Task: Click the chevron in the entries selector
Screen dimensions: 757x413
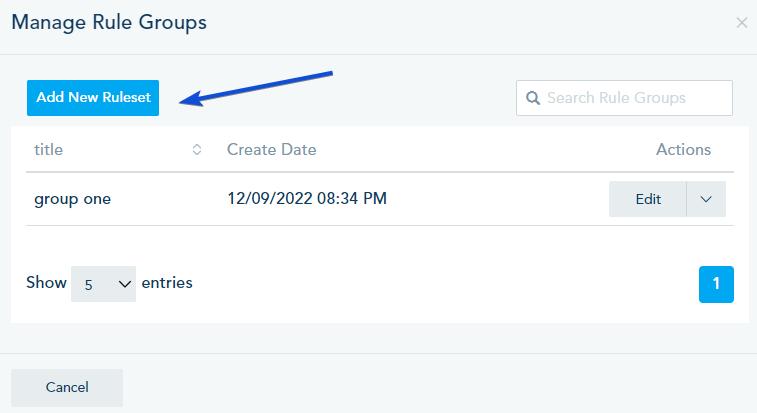Action: pyautogui.click(x=125, y=284)
